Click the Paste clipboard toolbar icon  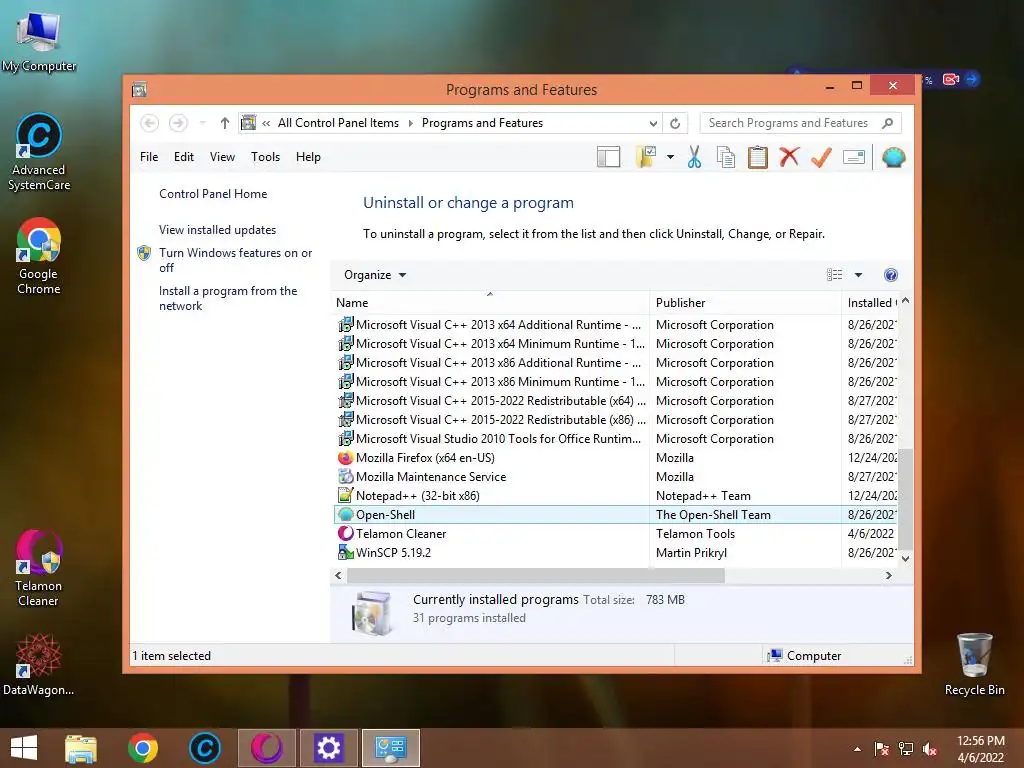(758, 157)
